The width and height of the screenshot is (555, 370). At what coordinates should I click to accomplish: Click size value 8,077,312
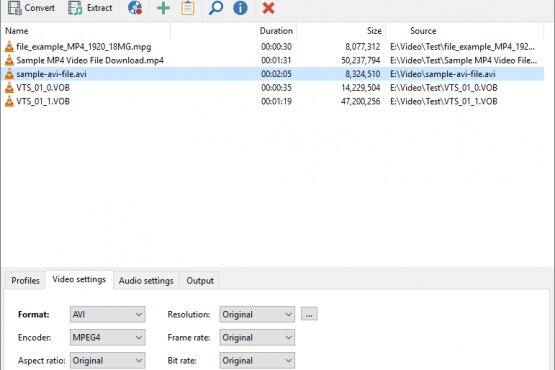click(362, 47)
